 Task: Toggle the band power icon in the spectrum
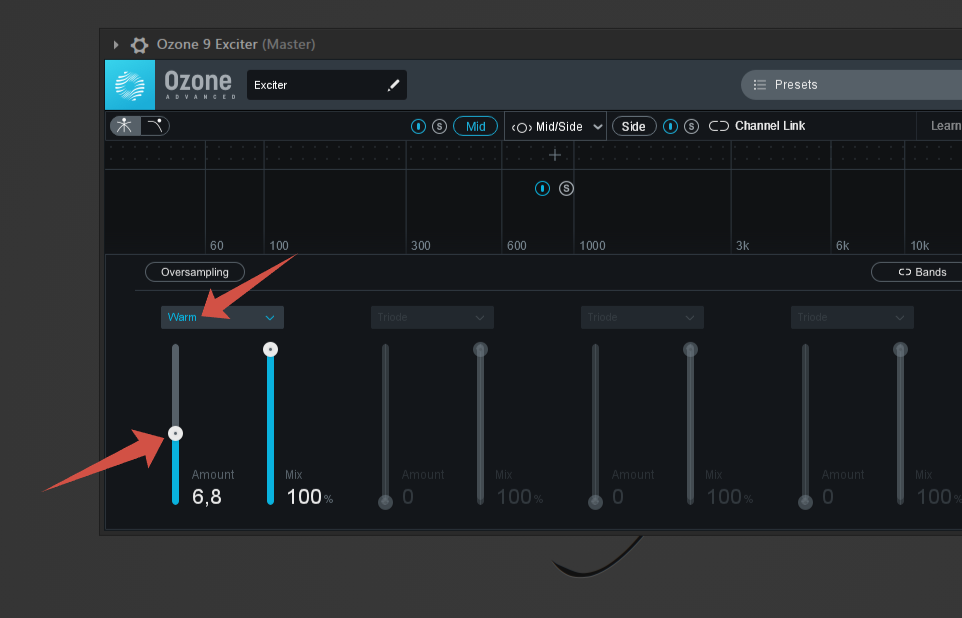click(x=542, y=188)
